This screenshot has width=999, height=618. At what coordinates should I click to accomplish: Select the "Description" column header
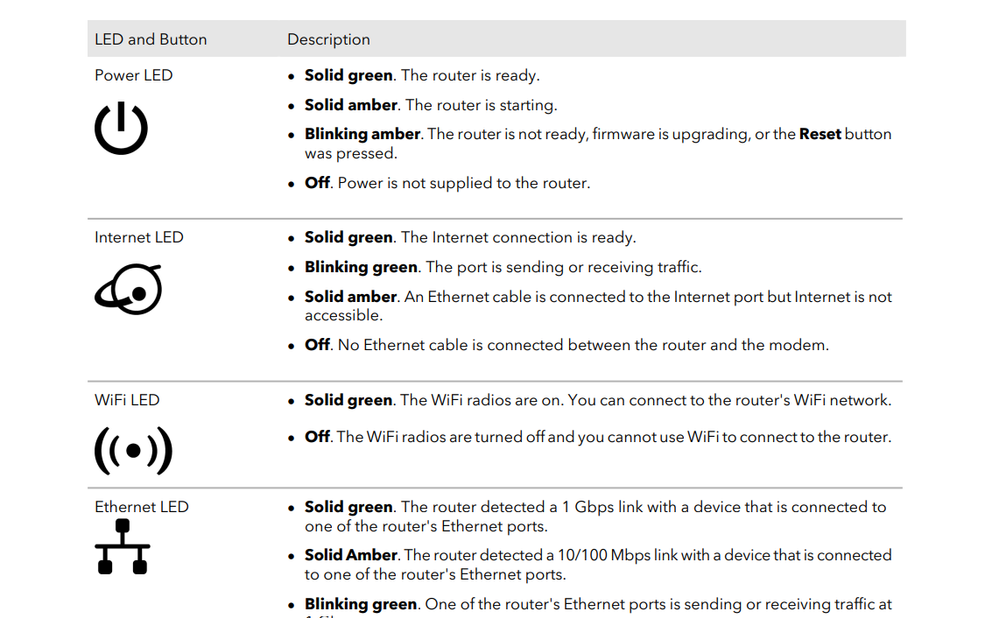(x=329, y=40)
